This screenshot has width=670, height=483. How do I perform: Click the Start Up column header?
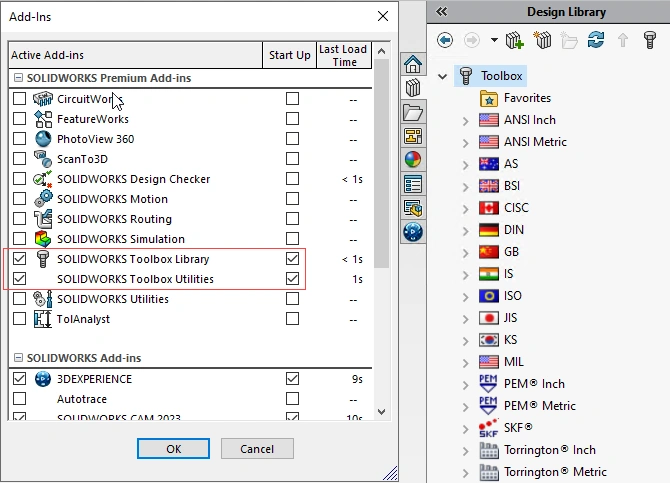coord(290,55)
